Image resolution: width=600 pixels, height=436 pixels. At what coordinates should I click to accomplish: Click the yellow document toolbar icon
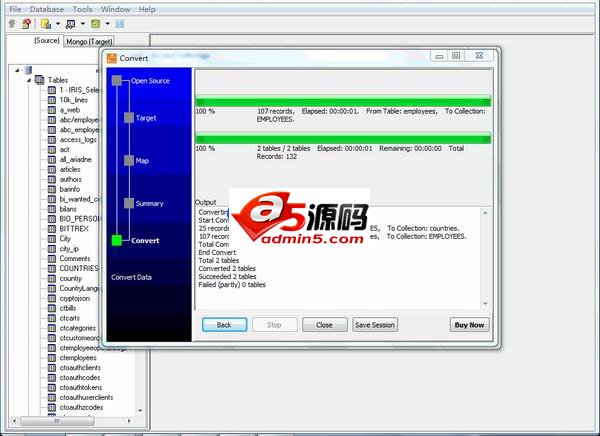47,22
